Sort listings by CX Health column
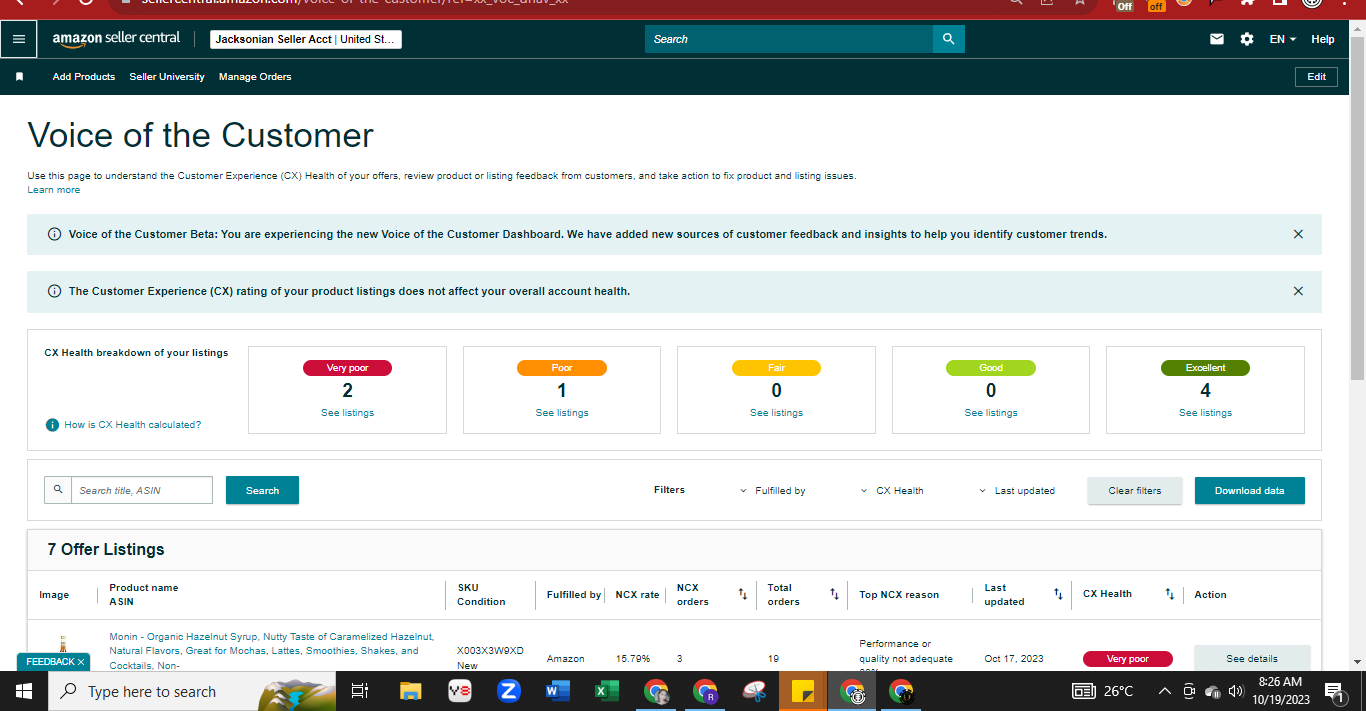1366x711 pixels. point(1169,594)
